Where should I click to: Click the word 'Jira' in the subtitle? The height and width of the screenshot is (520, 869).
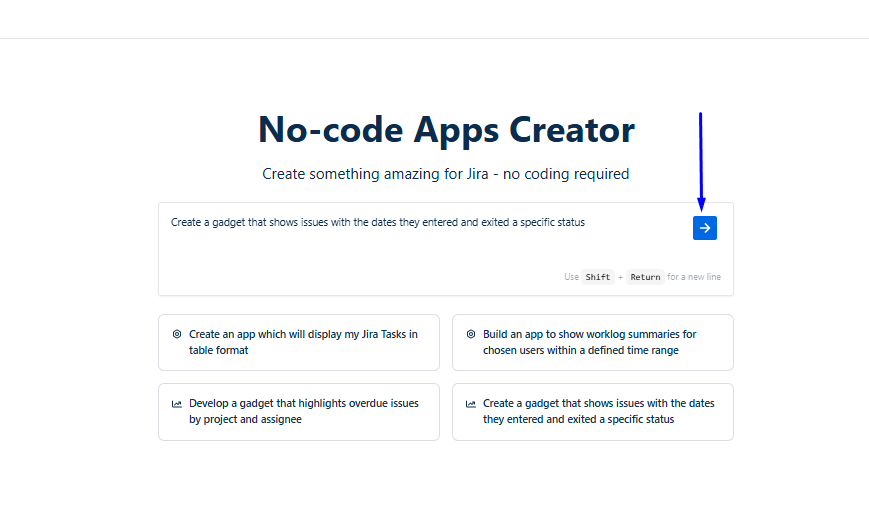(476, 174)
